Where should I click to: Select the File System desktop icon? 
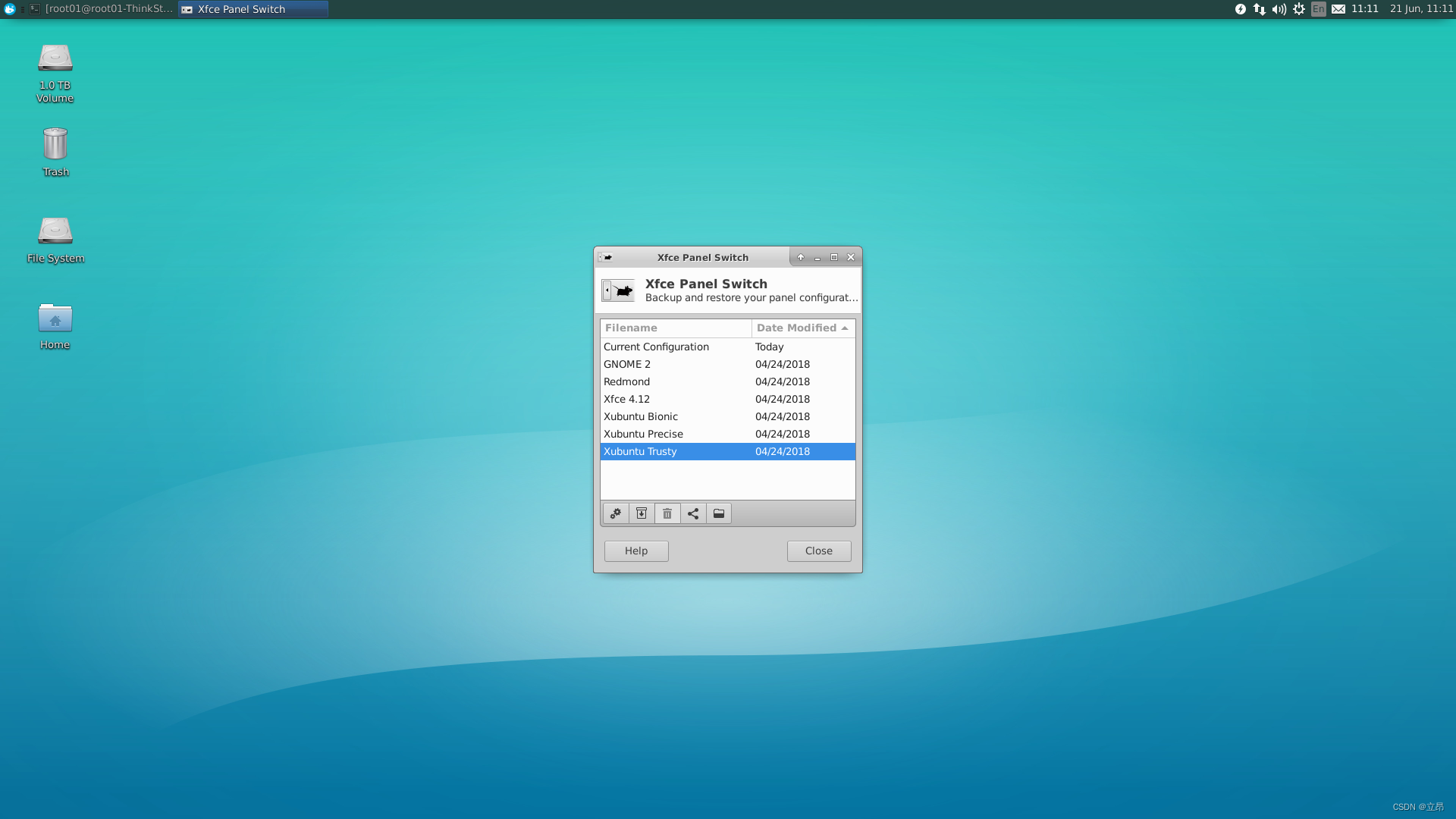(x=55, y=240)
